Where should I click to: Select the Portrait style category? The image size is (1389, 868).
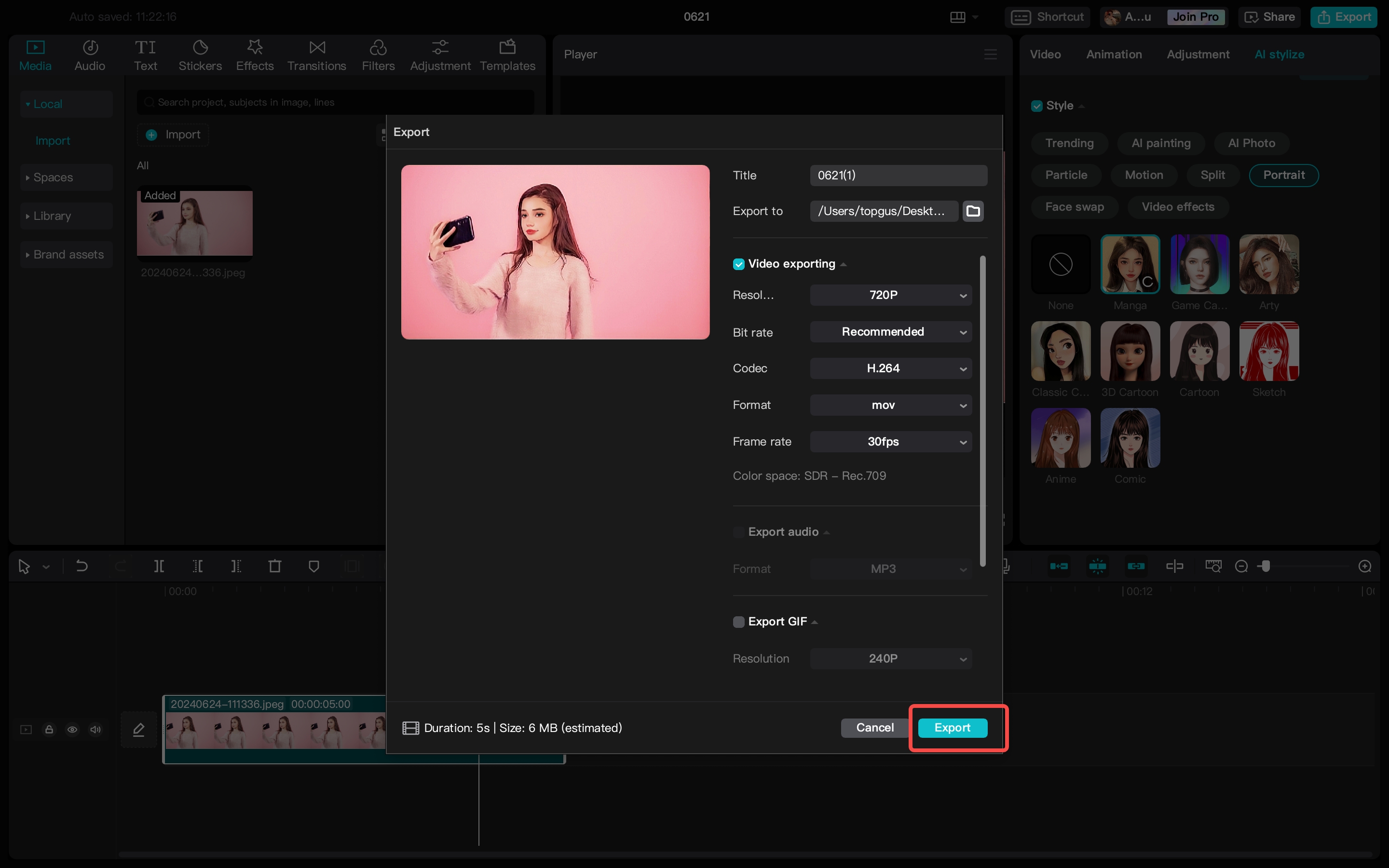point(1283,175)
